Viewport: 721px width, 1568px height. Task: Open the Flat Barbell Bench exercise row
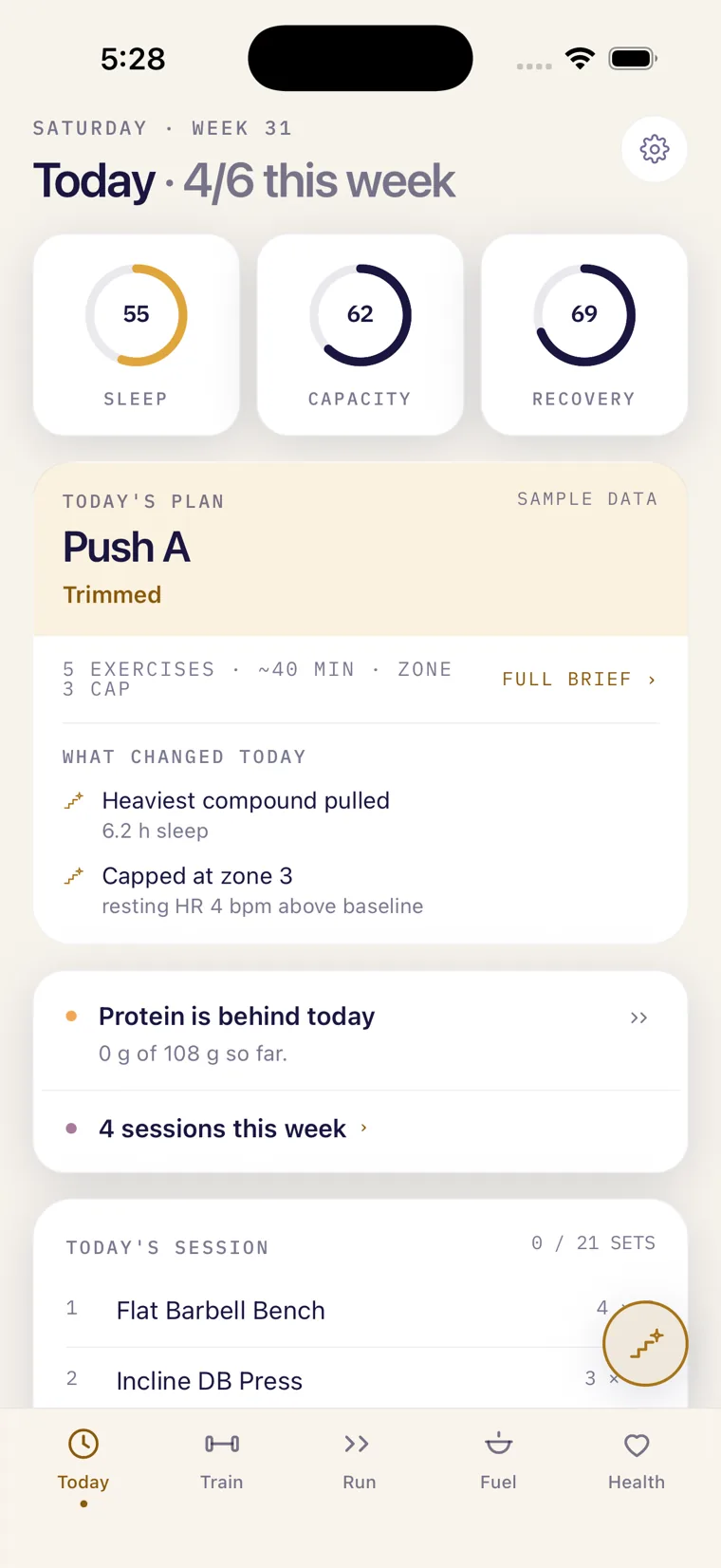point(360,1310)
